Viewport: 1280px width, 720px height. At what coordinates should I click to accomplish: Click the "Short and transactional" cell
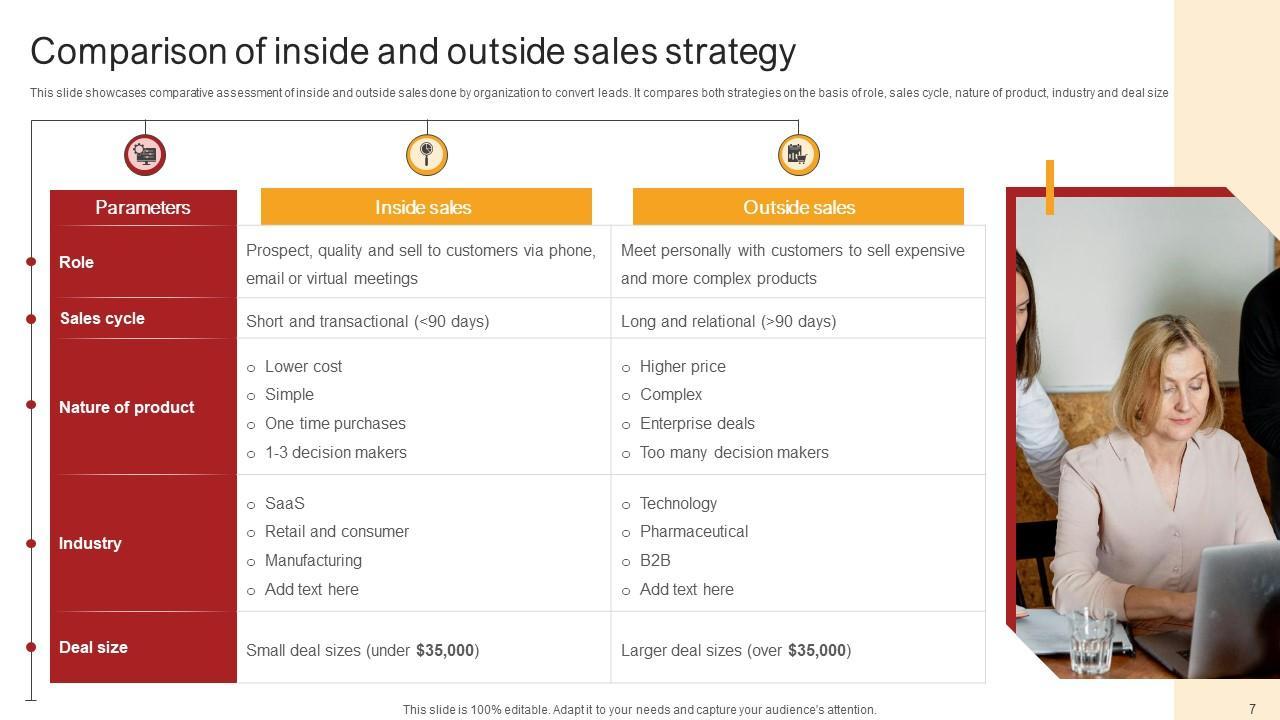pos(368,321)
